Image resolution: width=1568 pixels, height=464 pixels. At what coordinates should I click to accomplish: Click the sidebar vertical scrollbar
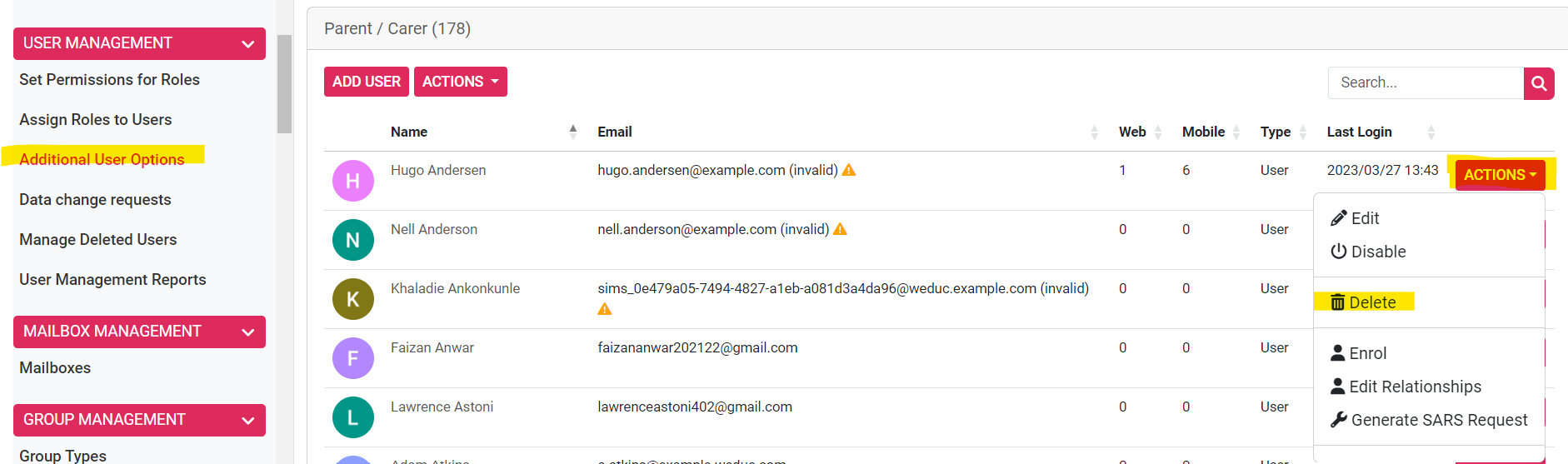click(x=284, y=83)
